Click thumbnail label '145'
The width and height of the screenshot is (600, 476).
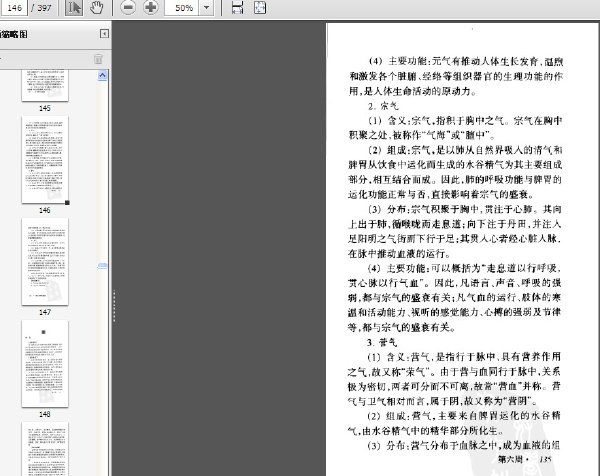coord(45,108)
